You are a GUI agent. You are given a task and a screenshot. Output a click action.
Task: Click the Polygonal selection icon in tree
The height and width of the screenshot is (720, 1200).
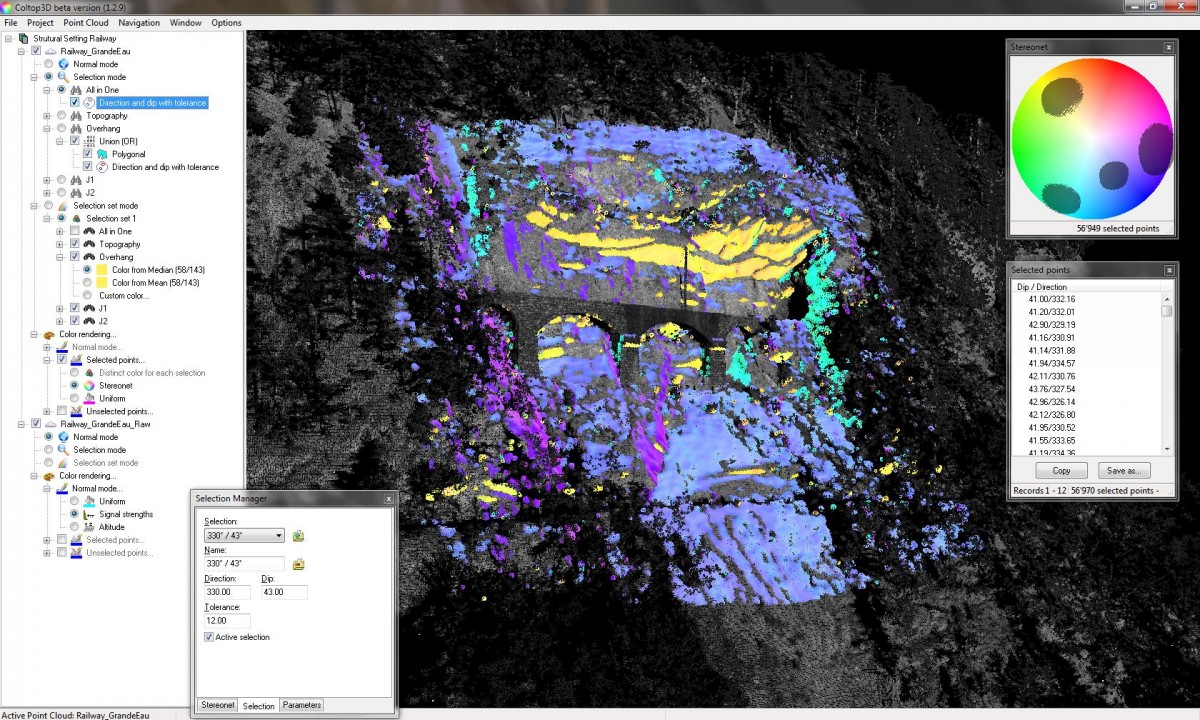coord(103,155)
